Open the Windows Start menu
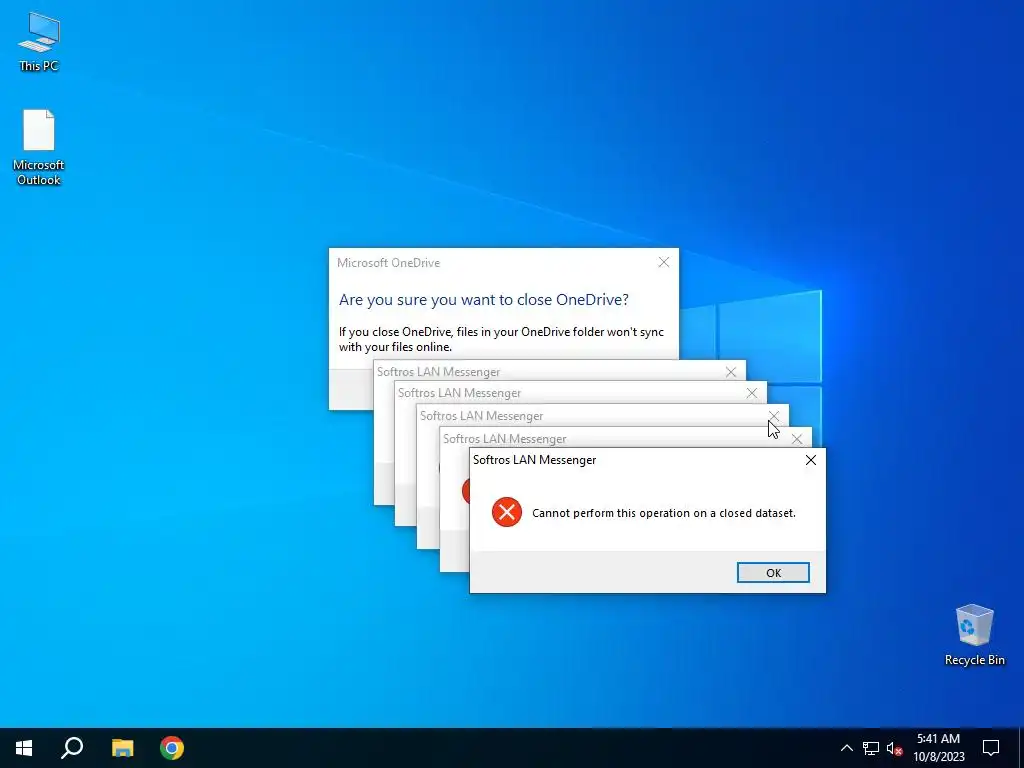The height and width of the screenshot is (768, 1024). pyautogui.click(x=24, y=748)
